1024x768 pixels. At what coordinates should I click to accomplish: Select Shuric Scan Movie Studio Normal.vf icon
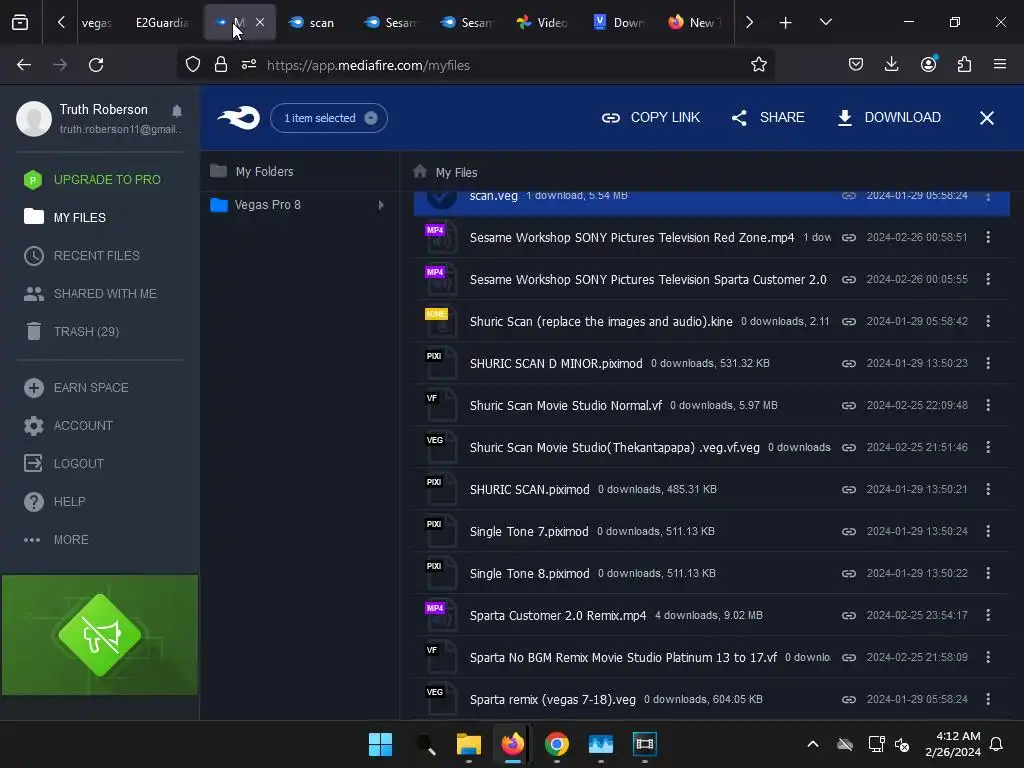click(x=441, y=406)
